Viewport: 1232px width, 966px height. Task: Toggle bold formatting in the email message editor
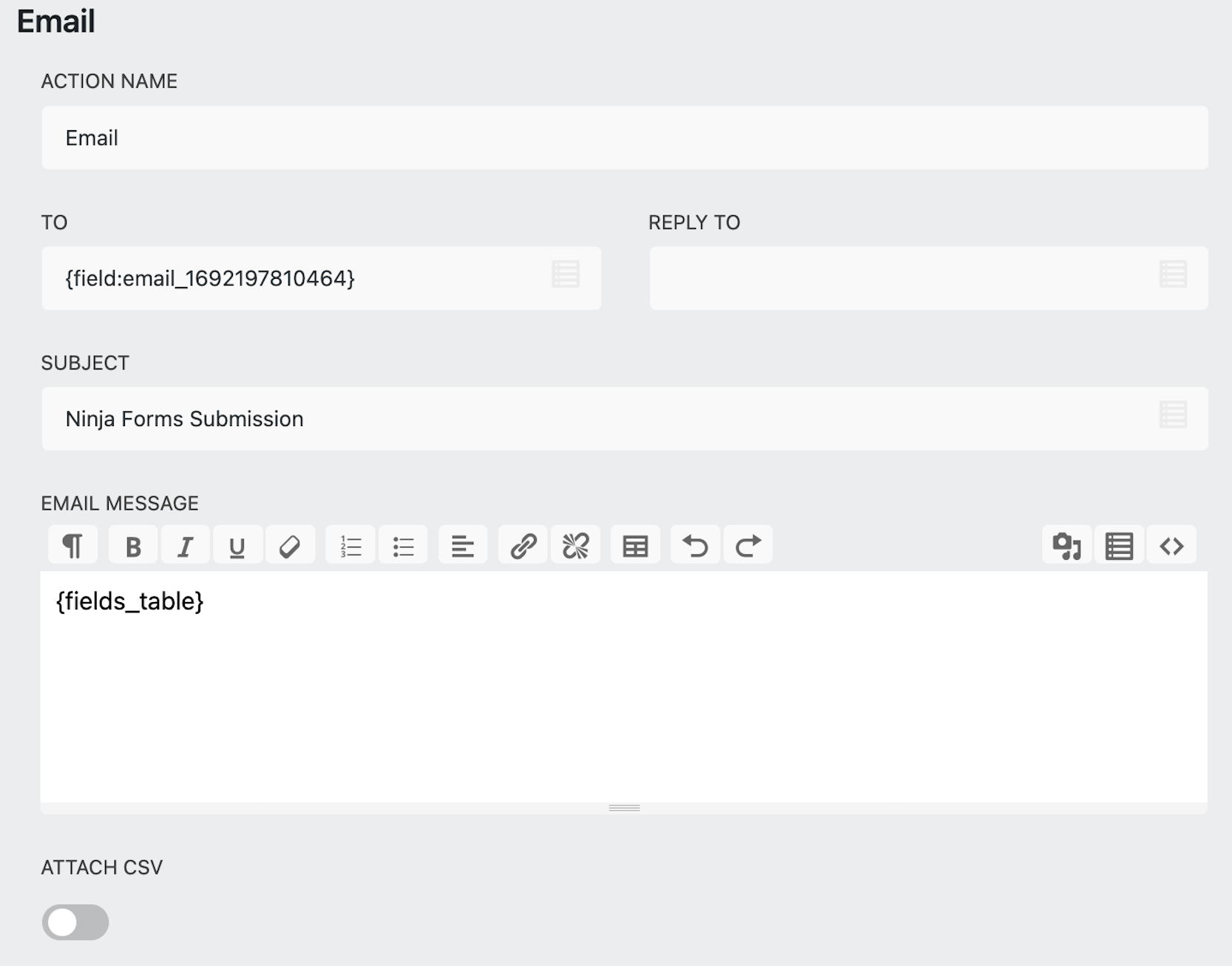coord(132,545)
